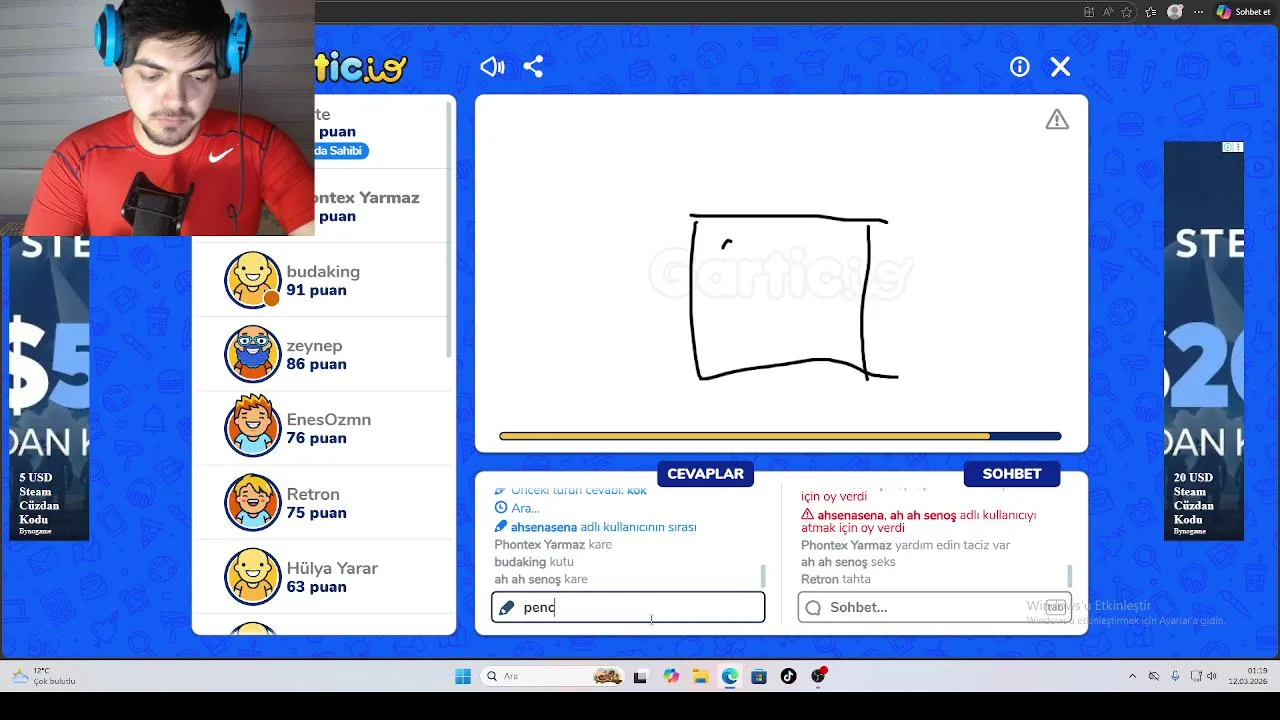Click the chat panel scrollbar

pos(1069,576)
